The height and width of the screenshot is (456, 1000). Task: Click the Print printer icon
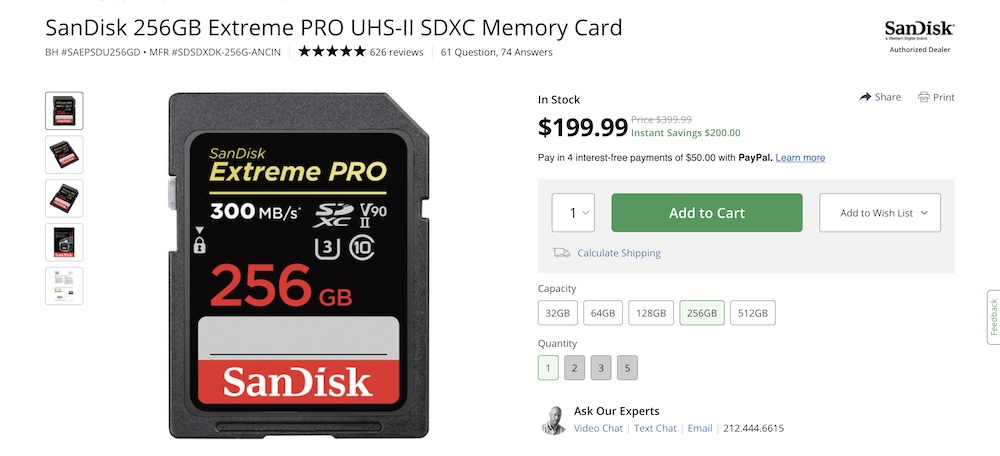click(x=923, y=97)
